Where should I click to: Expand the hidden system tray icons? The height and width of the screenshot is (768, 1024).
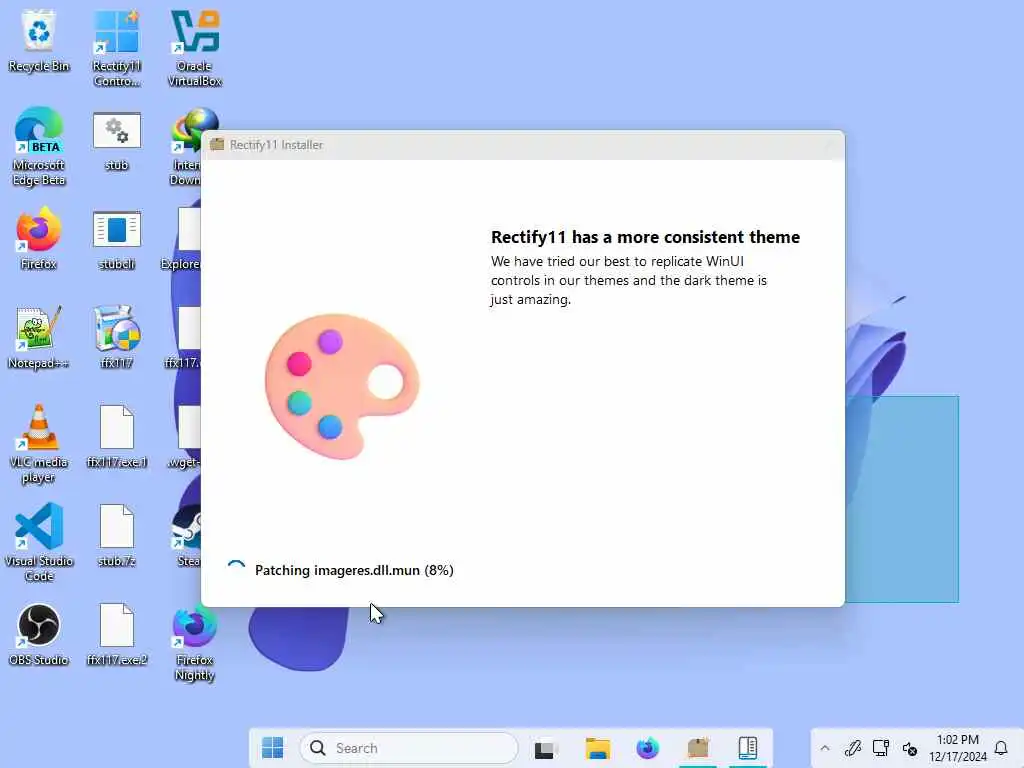point(825,748)
